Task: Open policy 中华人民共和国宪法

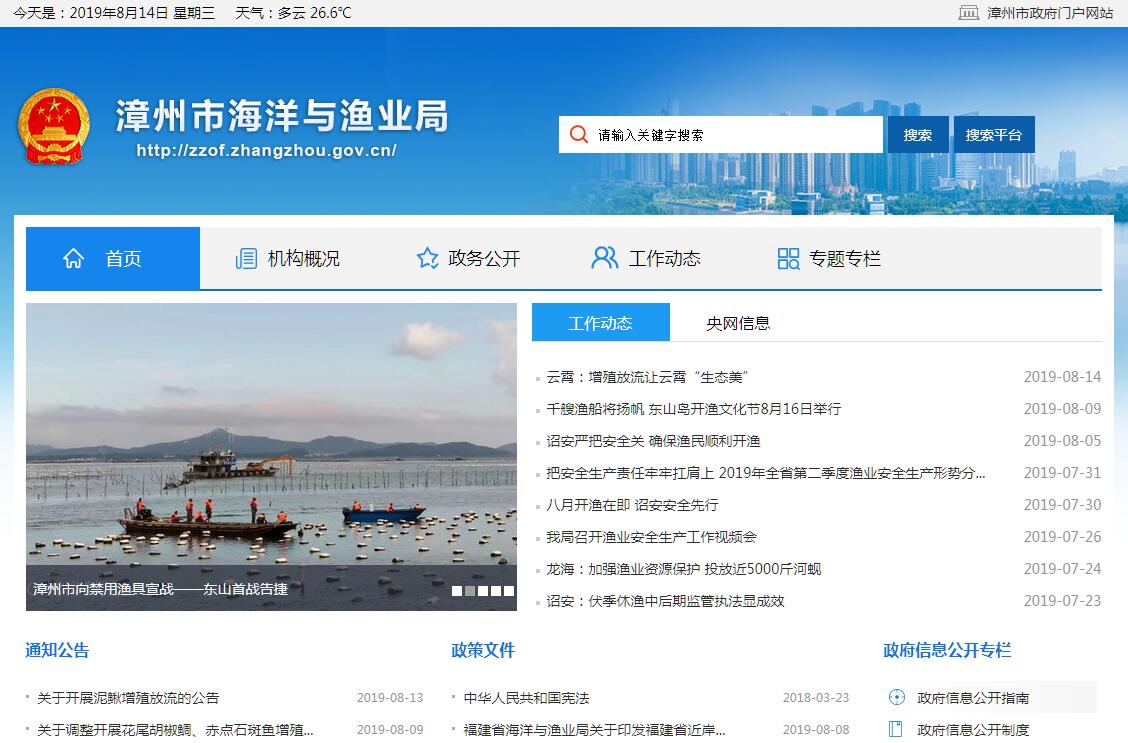Action: pos(527,698)
